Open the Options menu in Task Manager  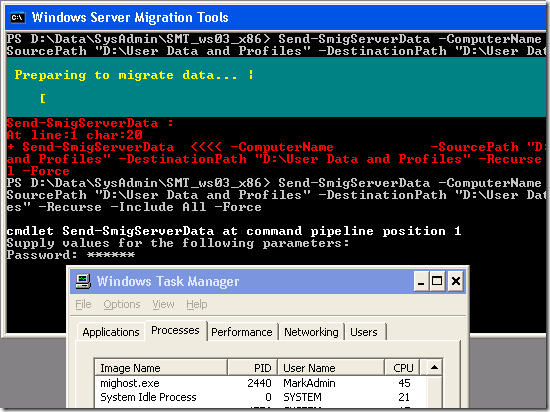coord(122,304)
